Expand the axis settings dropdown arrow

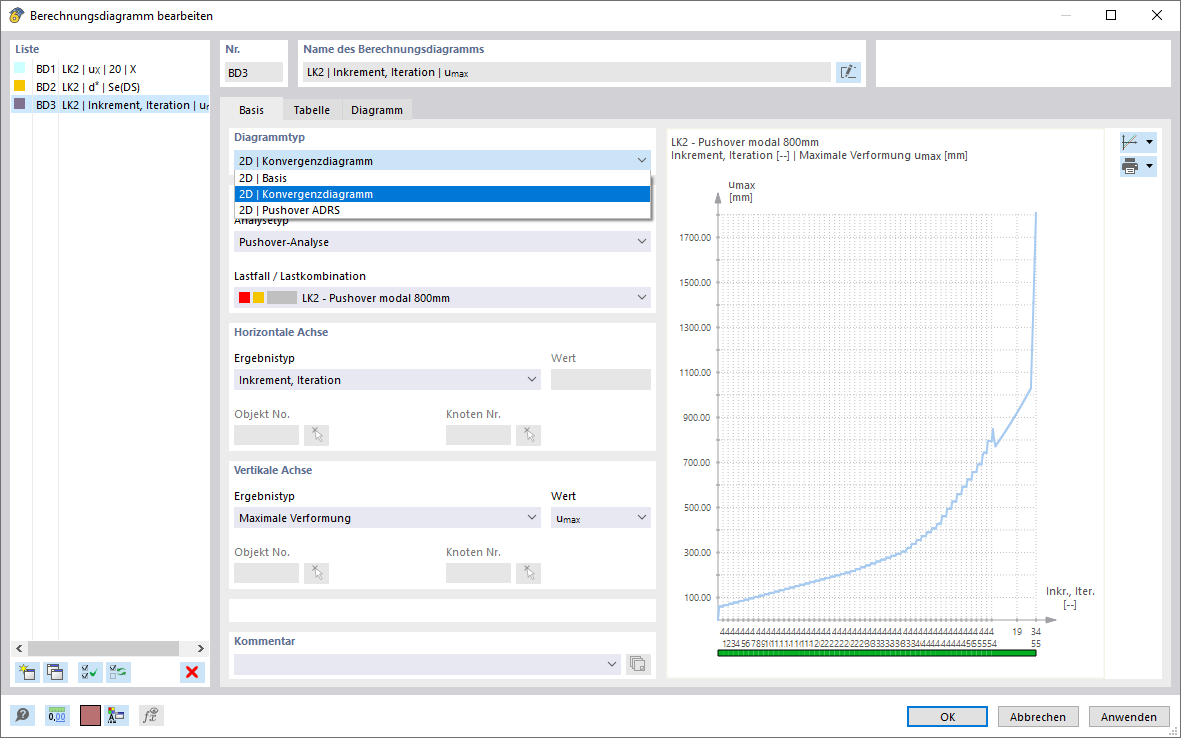[x=1149, y=142]
